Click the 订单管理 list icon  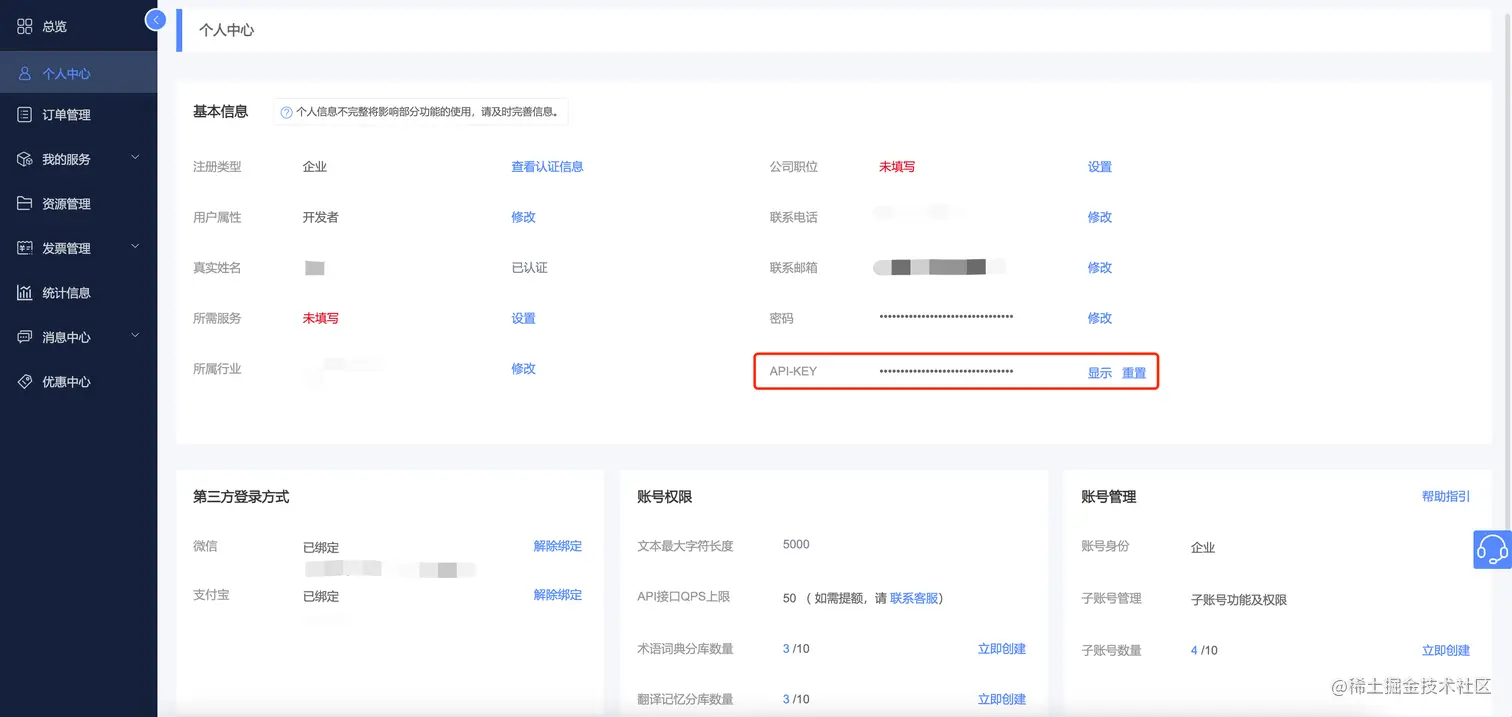tap(25, 115)
